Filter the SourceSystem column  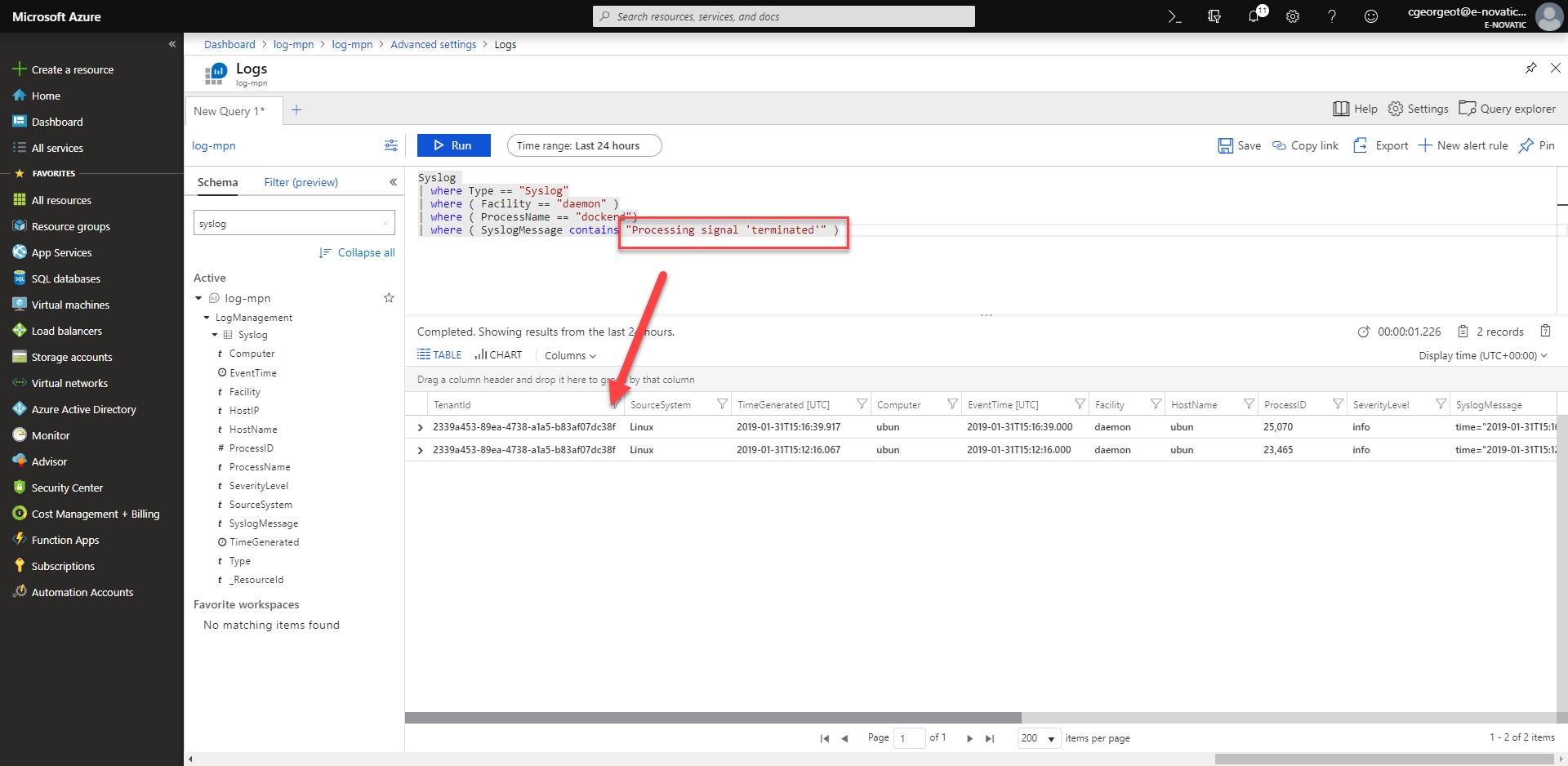tap(722, 404)
